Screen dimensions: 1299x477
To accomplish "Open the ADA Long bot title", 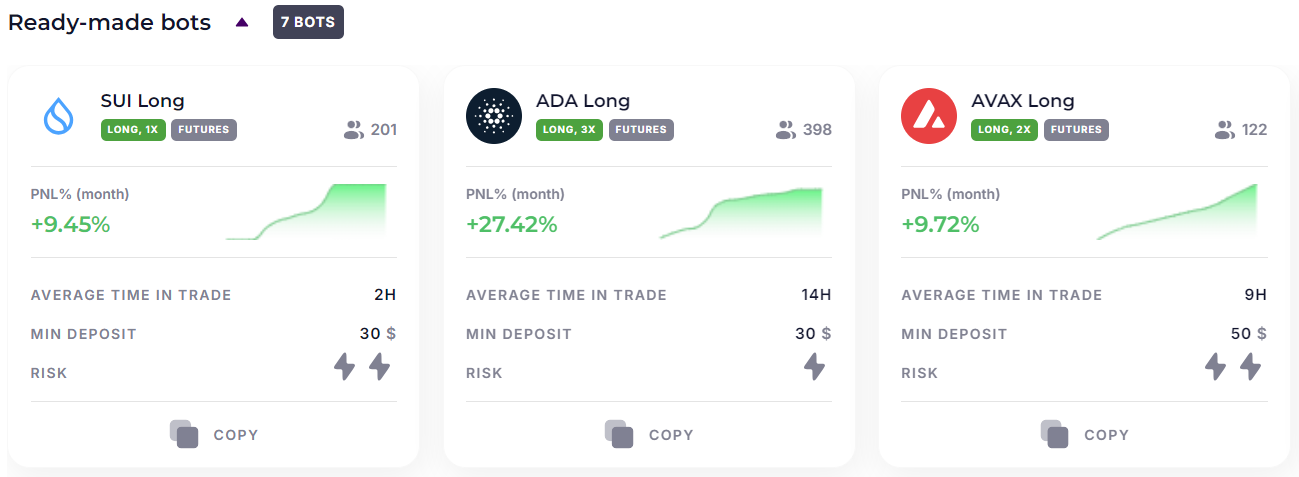I will coord(583,100).
